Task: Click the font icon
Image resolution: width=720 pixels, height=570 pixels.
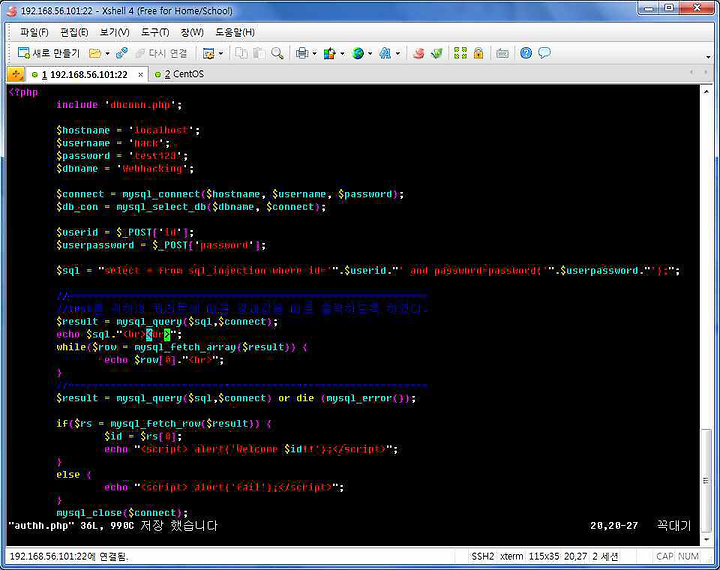Action: coord(385,53)
